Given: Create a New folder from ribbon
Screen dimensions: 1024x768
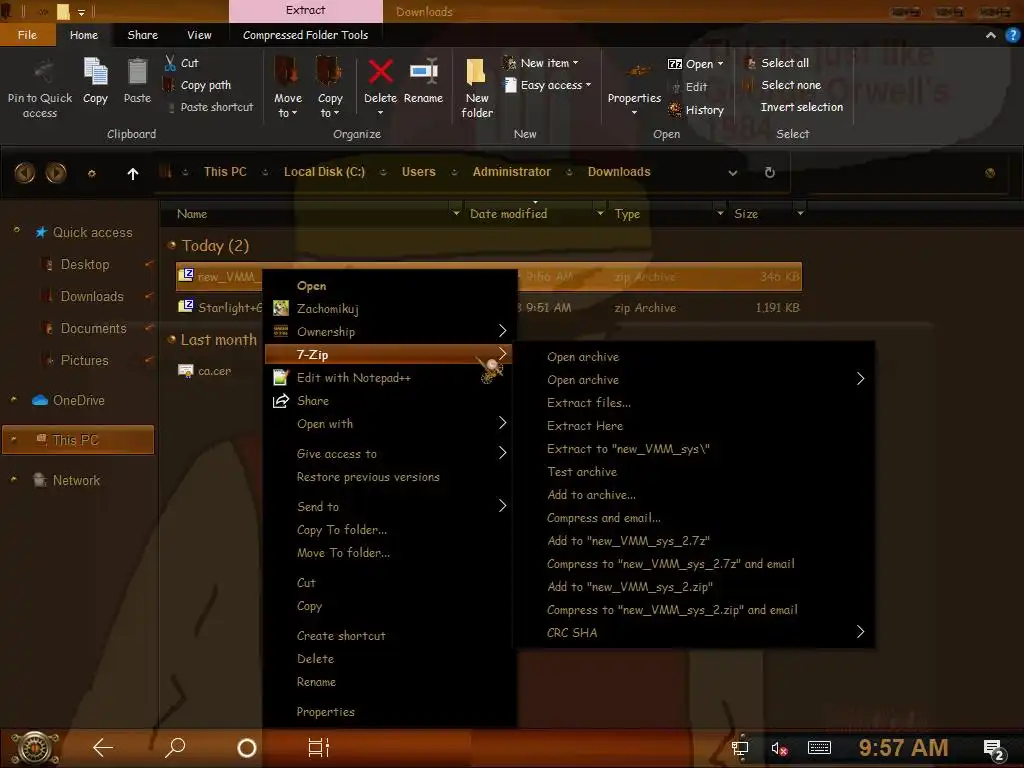Looking at the screenshot, I should coord(477,88).
